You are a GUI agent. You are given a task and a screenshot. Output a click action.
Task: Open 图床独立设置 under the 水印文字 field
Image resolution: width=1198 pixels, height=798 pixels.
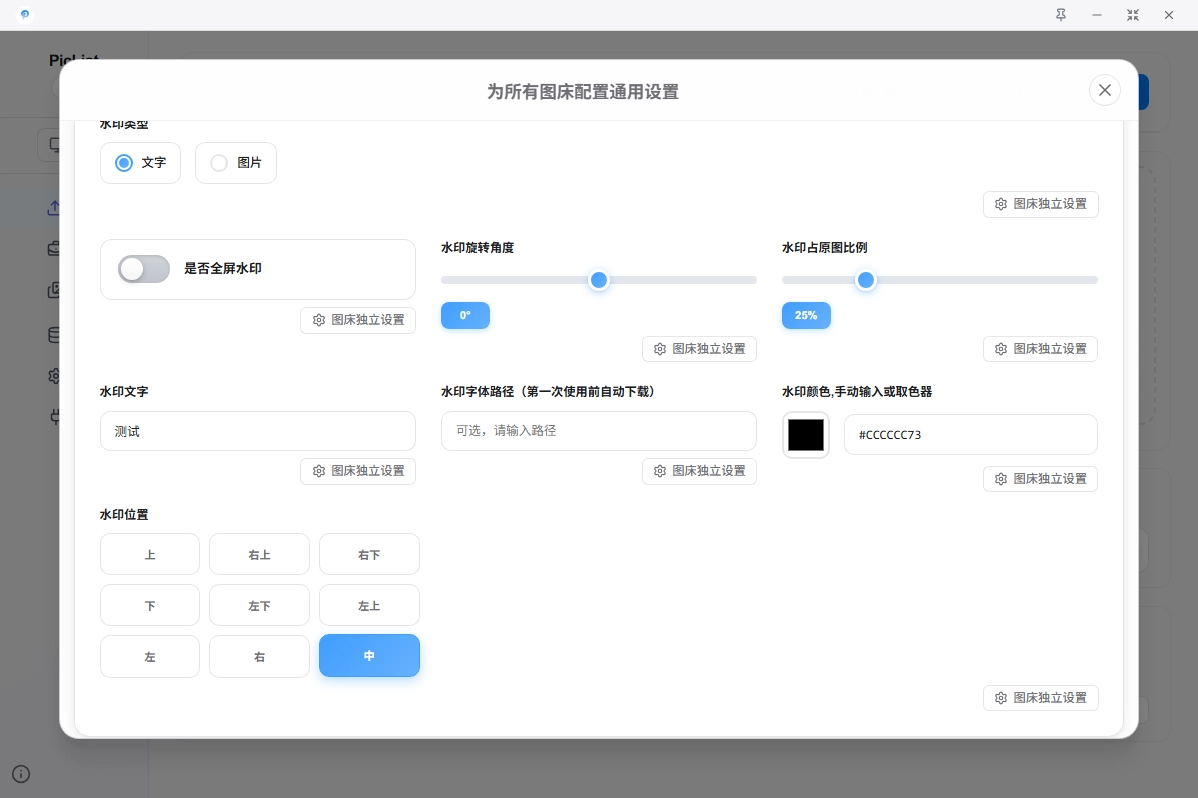pyautogui.click(x=358, y=471)
